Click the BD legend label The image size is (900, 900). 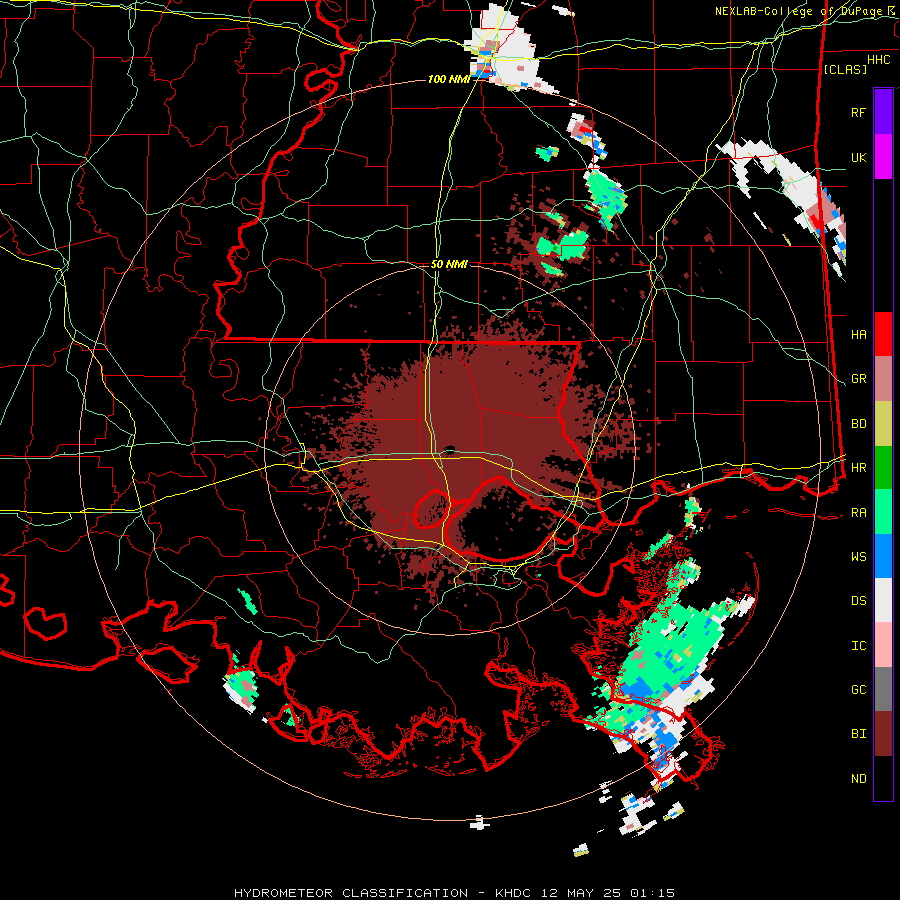point(859,424)
